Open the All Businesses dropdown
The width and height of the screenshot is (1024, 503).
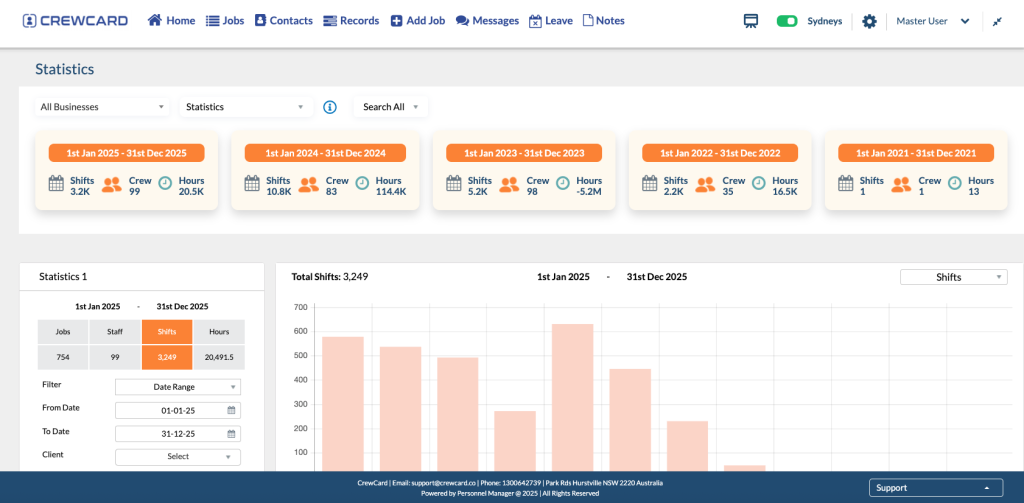coord(103,107)
